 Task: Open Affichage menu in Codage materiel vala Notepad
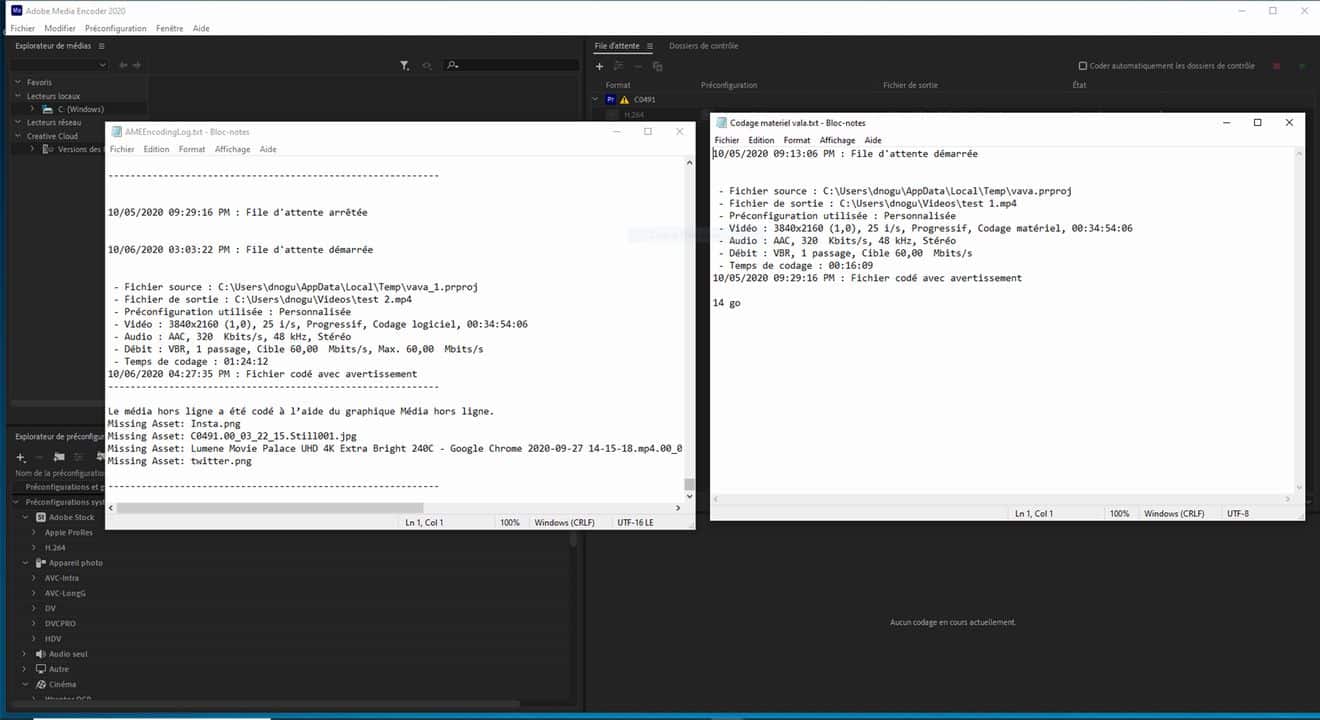pos(838,140)
